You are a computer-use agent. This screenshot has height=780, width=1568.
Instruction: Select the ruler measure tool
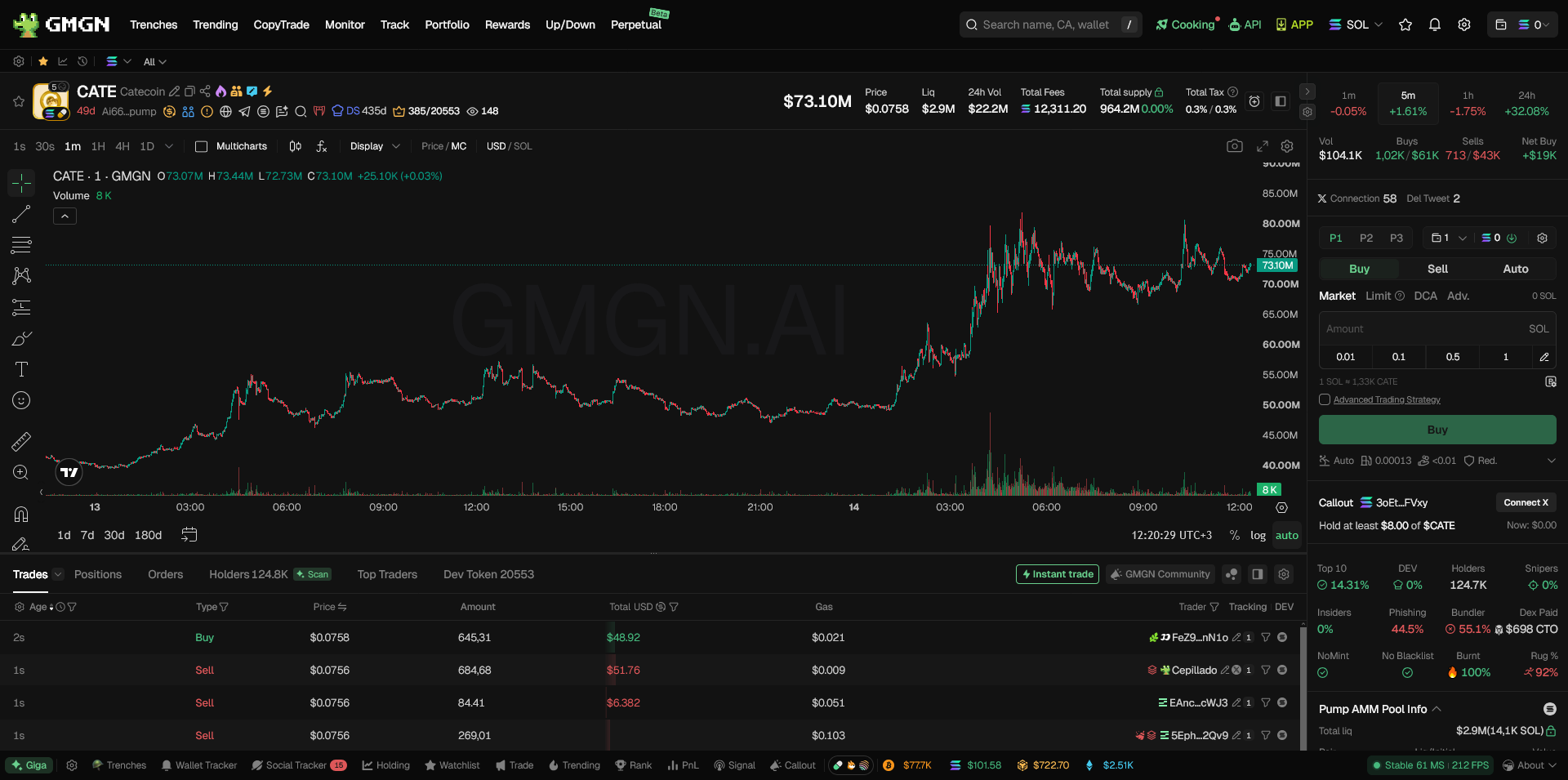tap(21, 442)
